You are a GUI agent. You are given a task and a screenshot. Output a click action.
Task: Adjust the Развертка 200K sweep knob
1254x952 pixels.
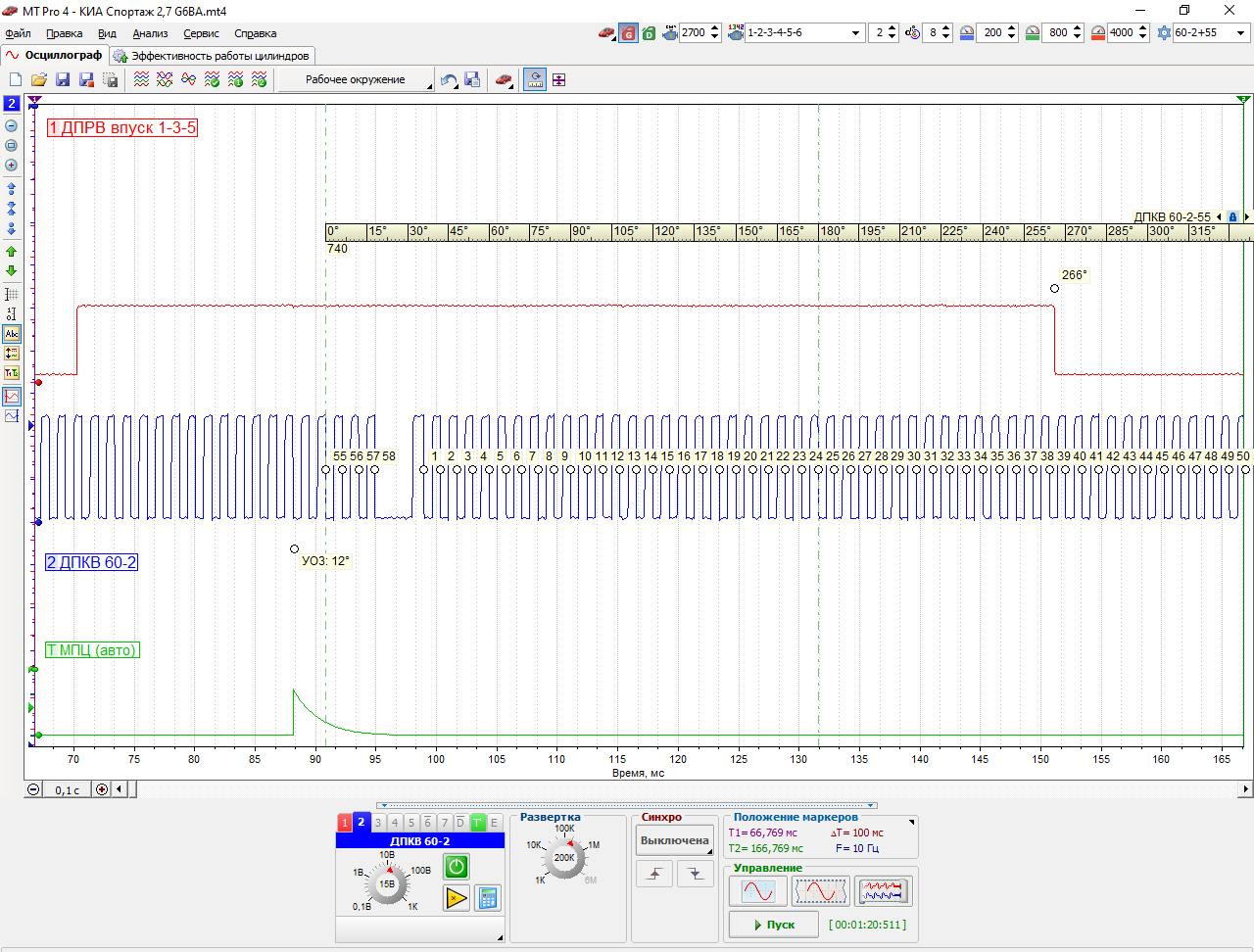[x=564, y=858]
